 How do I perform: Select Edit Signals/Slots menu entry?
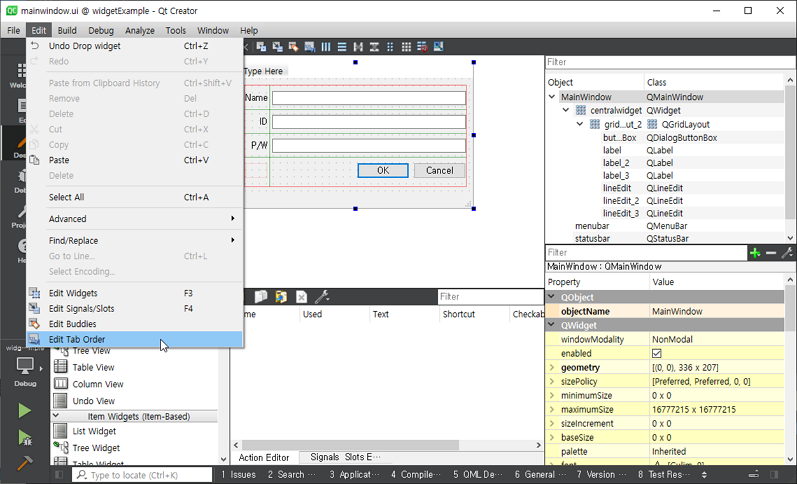click(81, 309)
